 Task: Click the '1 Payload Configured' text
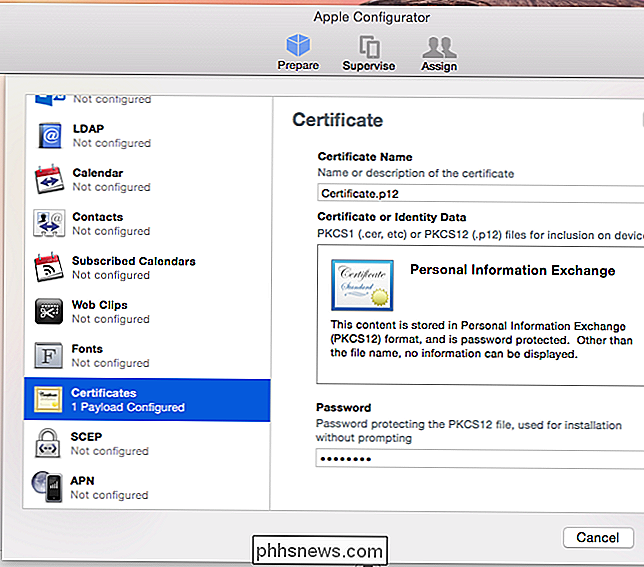128,407
